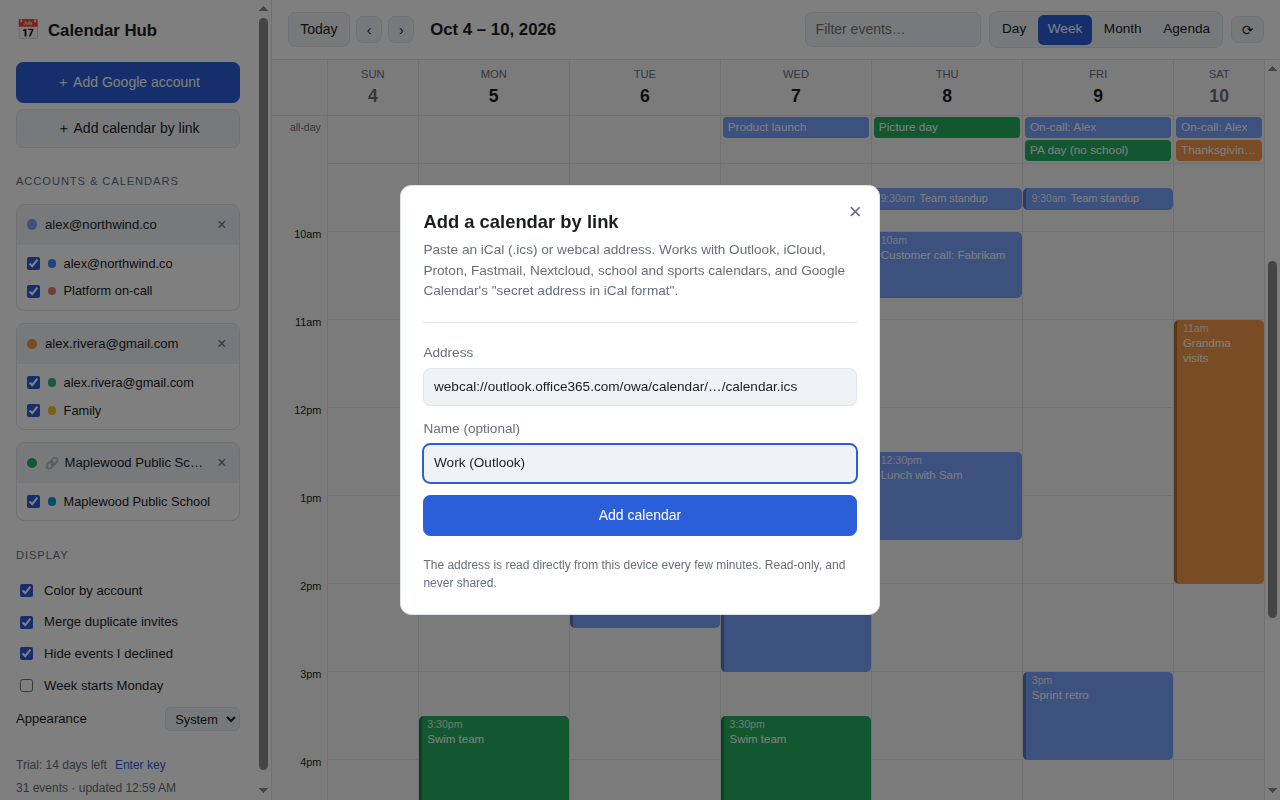Go to the previous week arrow

[369, 30]
